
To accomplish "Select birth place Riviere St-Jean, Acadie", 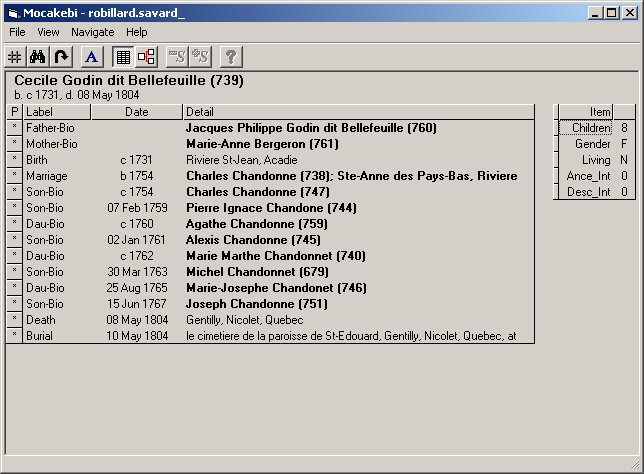I will tap(242, 160).
